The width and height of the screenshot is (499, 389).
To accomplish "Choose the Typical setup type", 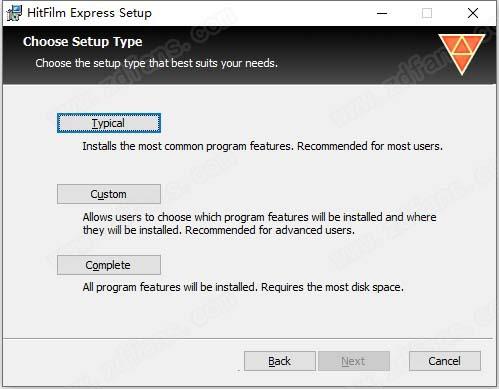I will (109, 123).
